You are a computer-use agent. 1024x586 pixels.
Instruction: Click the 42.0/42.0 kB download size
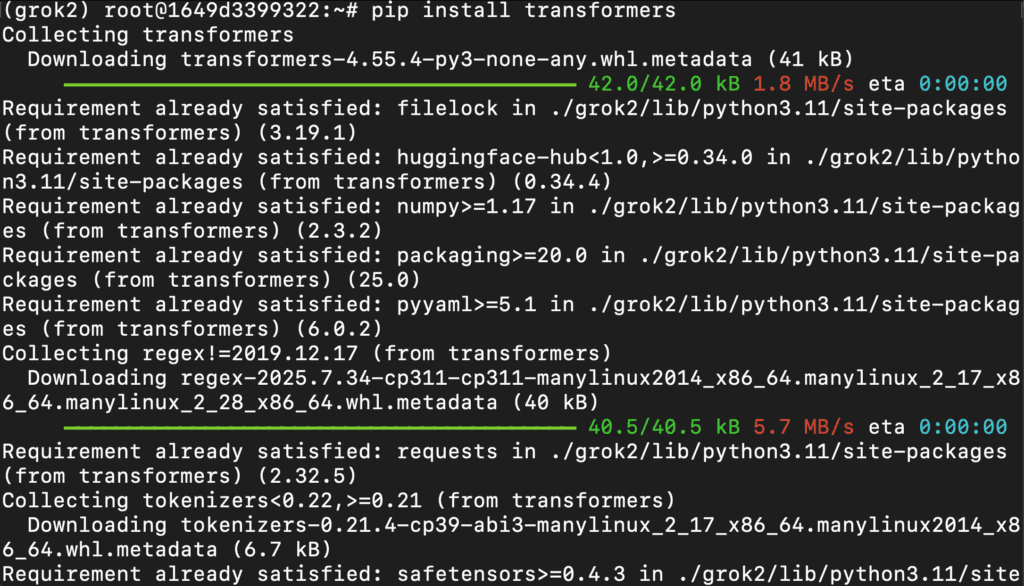point(664,84)
